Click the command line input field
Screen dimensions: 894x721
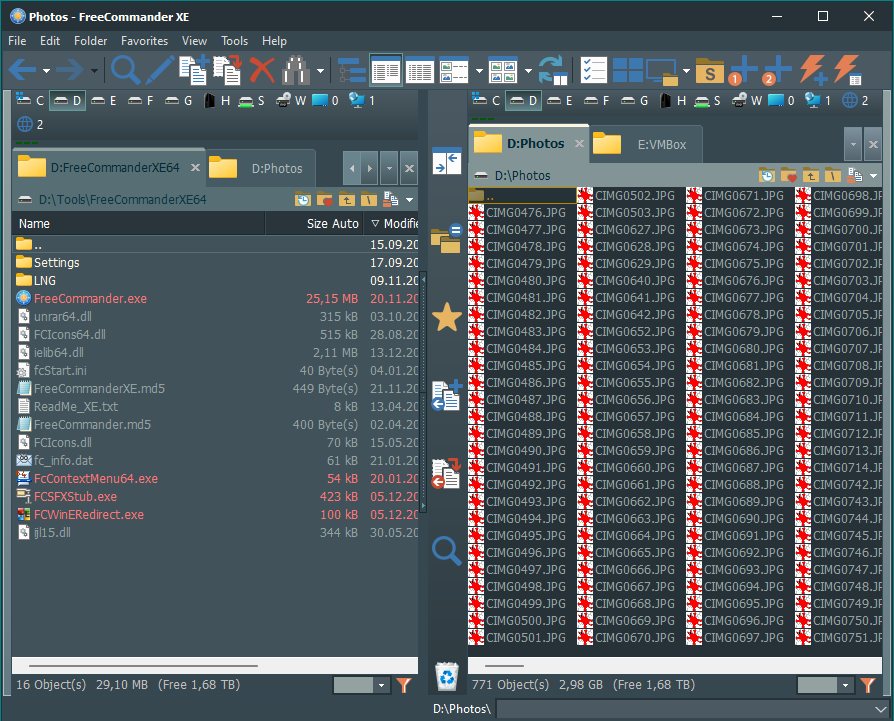coord(684,709)
